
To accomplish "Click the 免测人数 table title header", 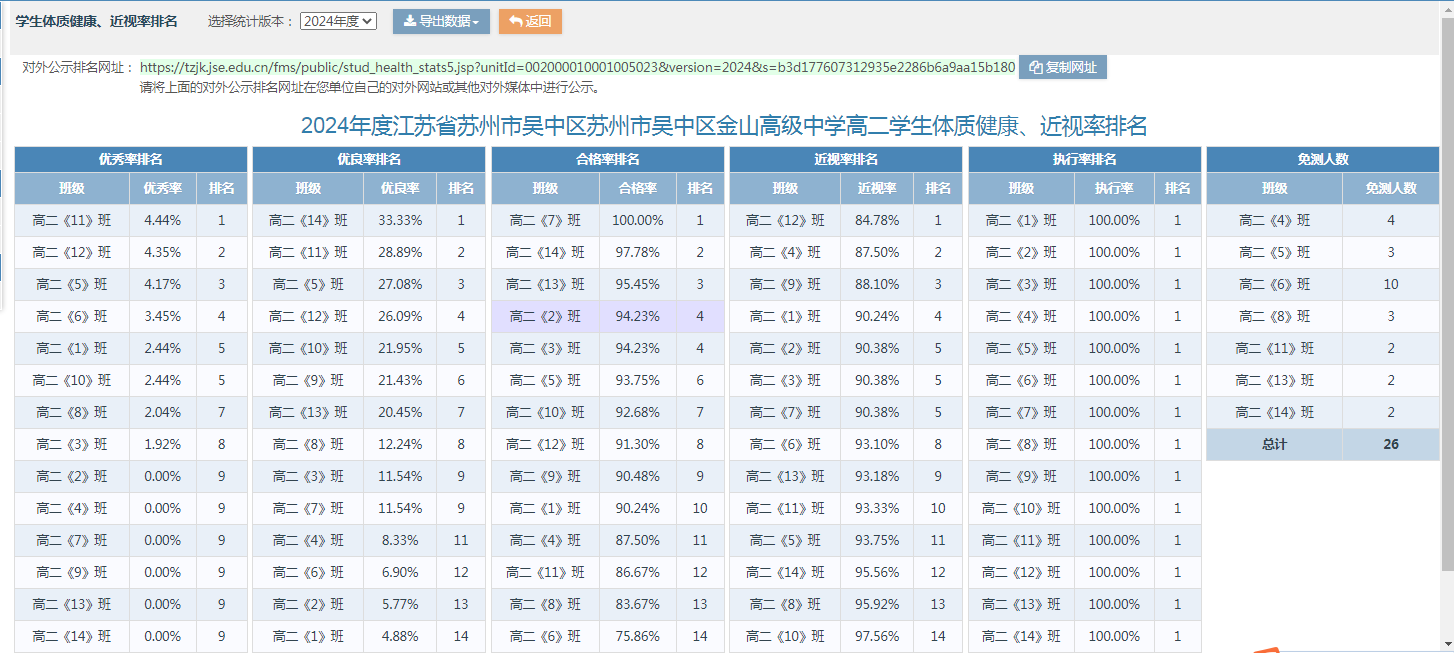I will 1322,159.
